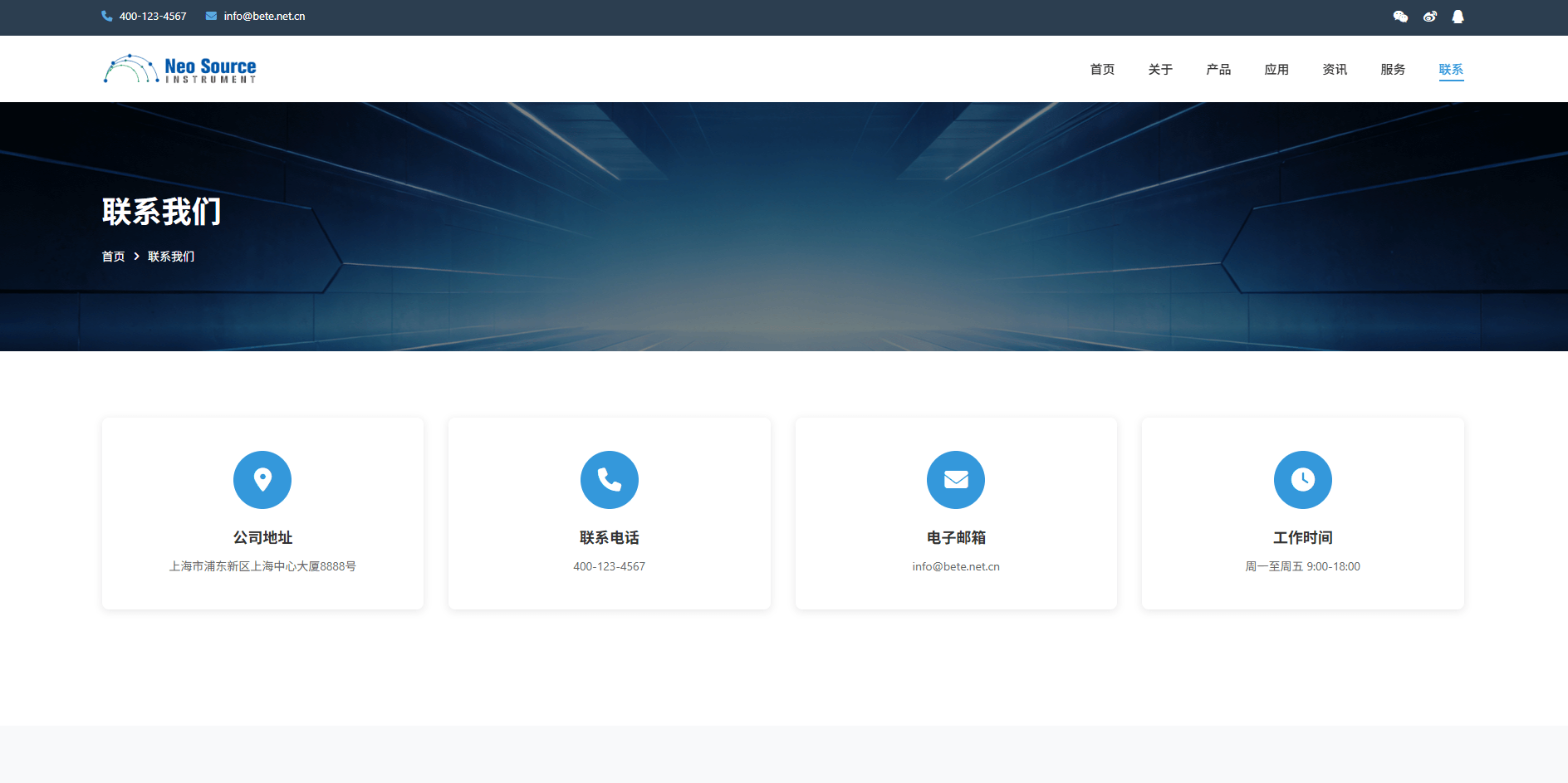Open the 产品 menu item
This screenshot has height=783, width=1568.
pyautogui.click(x=1218, y=70)
